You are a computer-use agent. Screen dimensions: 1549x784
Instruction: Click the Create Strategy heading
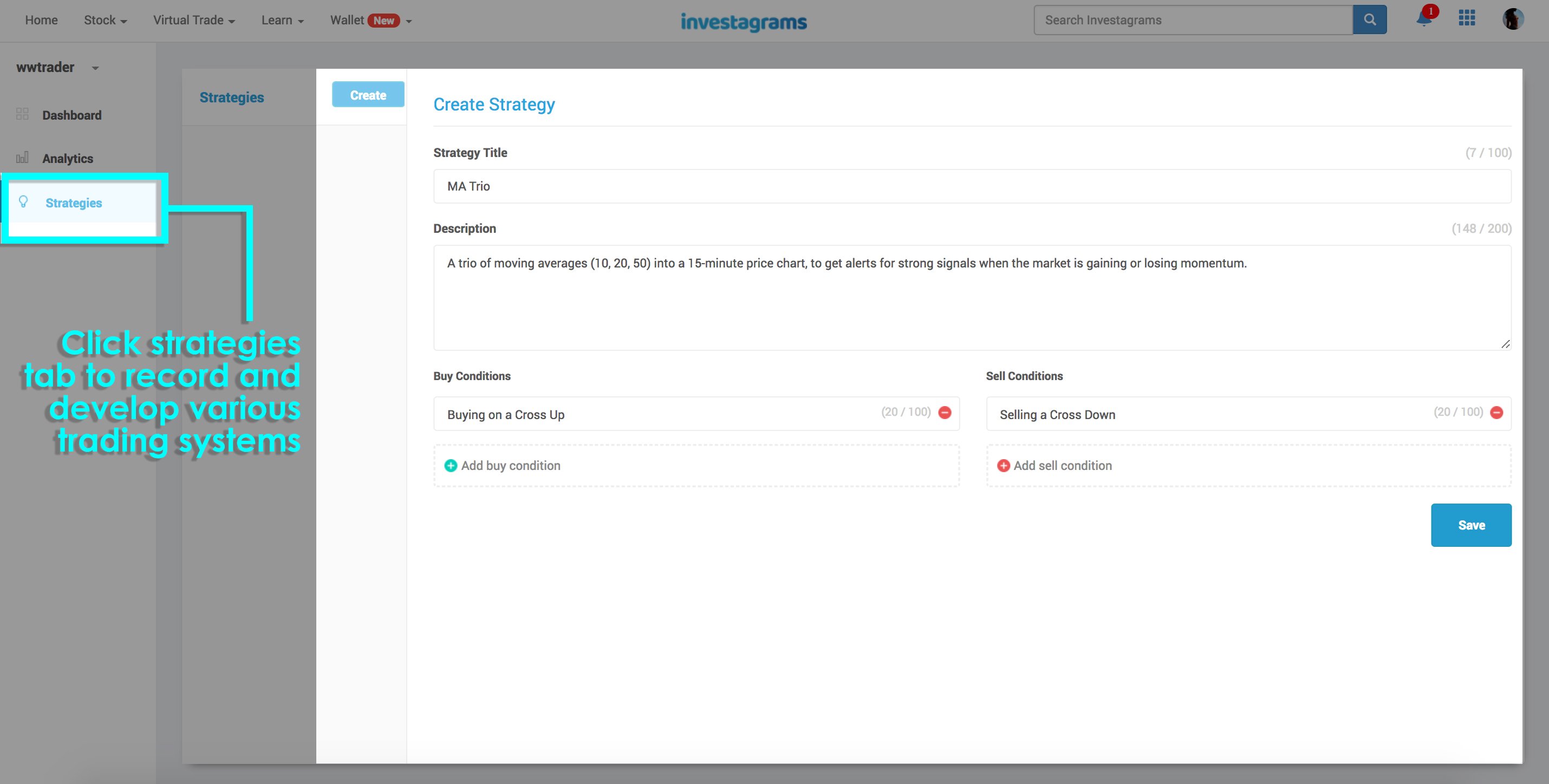pyautogui.click(x=494, y=104)
